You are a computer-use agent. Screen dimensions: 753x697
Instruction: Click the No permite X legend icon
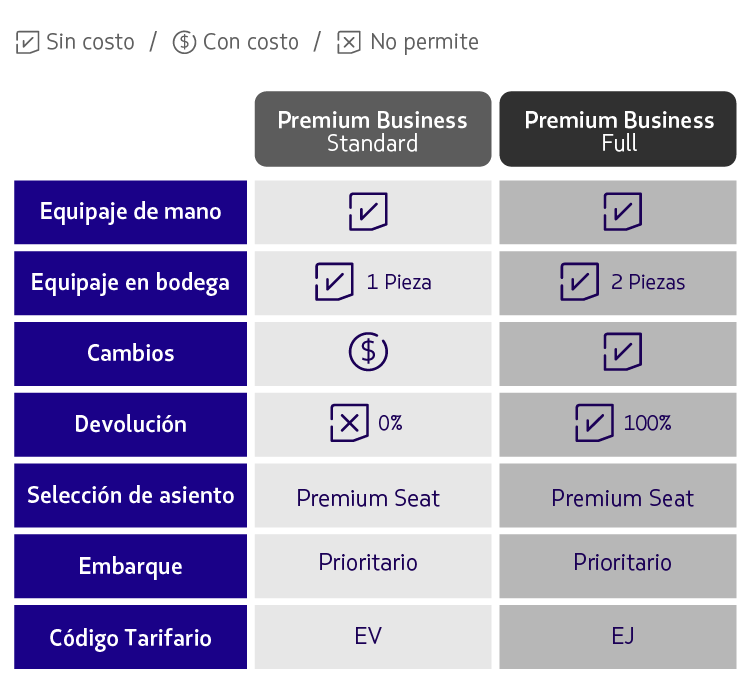pyautogui.click(x=349, y=42)
